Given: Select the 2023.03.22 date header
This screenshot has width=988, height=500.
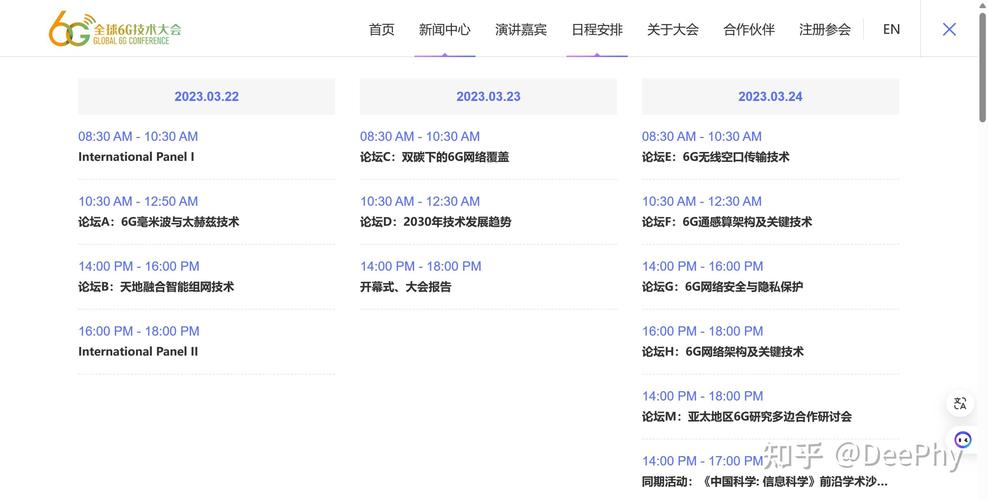Looking at the screenshot, I should (206, 96).
